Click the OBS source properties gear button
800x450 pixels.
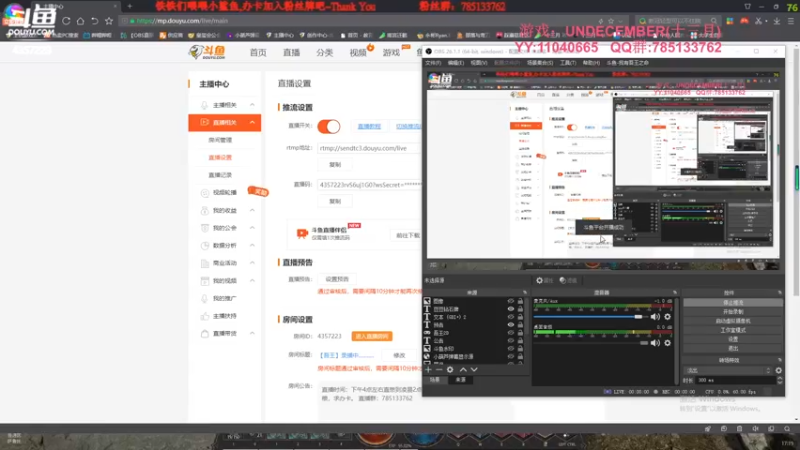pyautogui.click(x=544, y=280)
